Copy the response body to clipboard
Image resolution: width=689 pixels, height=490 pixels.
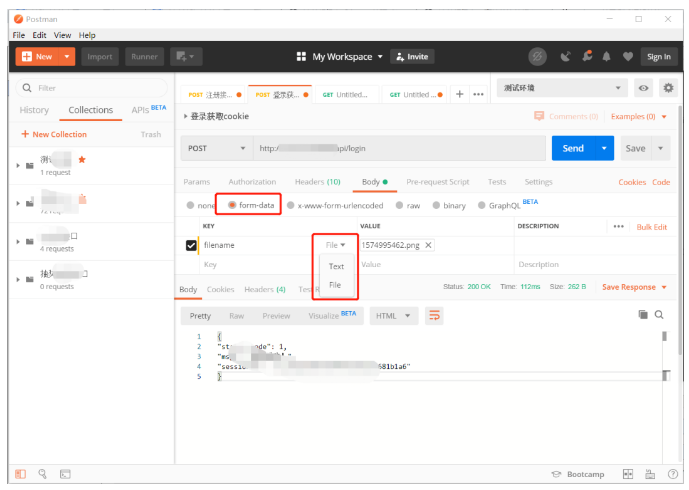pyautogui.click(x=643, y=314)
